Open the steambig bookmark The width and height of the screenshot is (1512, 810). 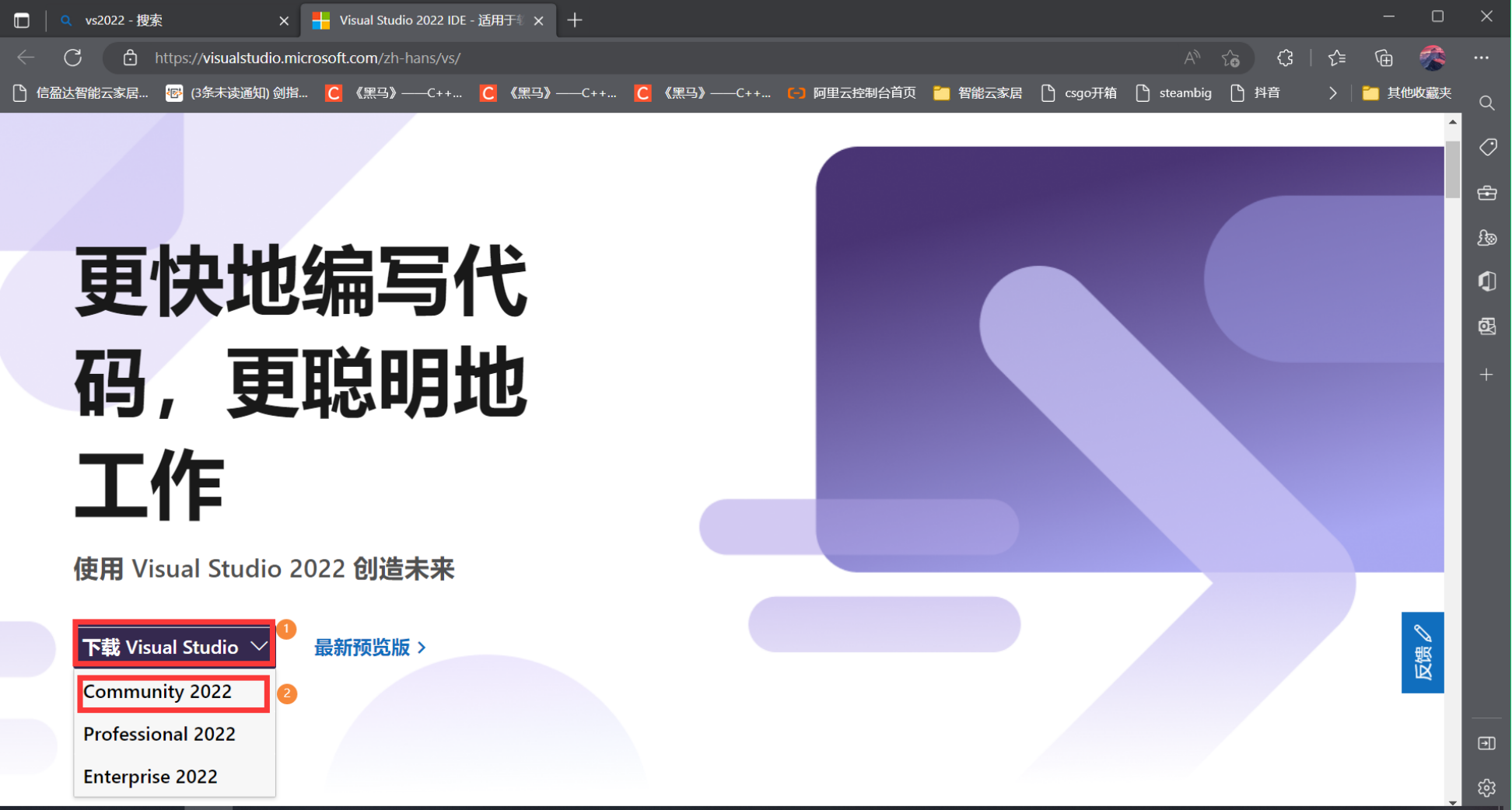tap(1174, 93)
